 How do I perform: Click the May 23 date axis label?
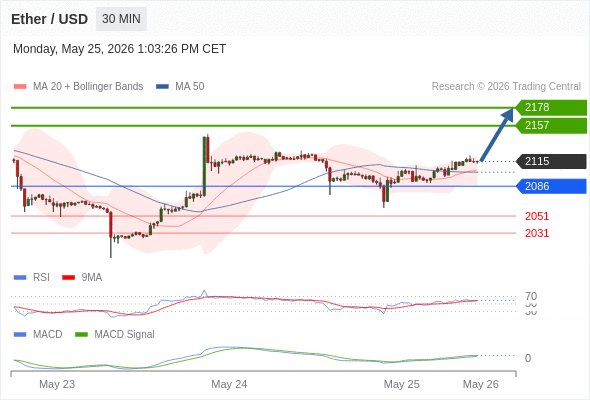[57, 384]
